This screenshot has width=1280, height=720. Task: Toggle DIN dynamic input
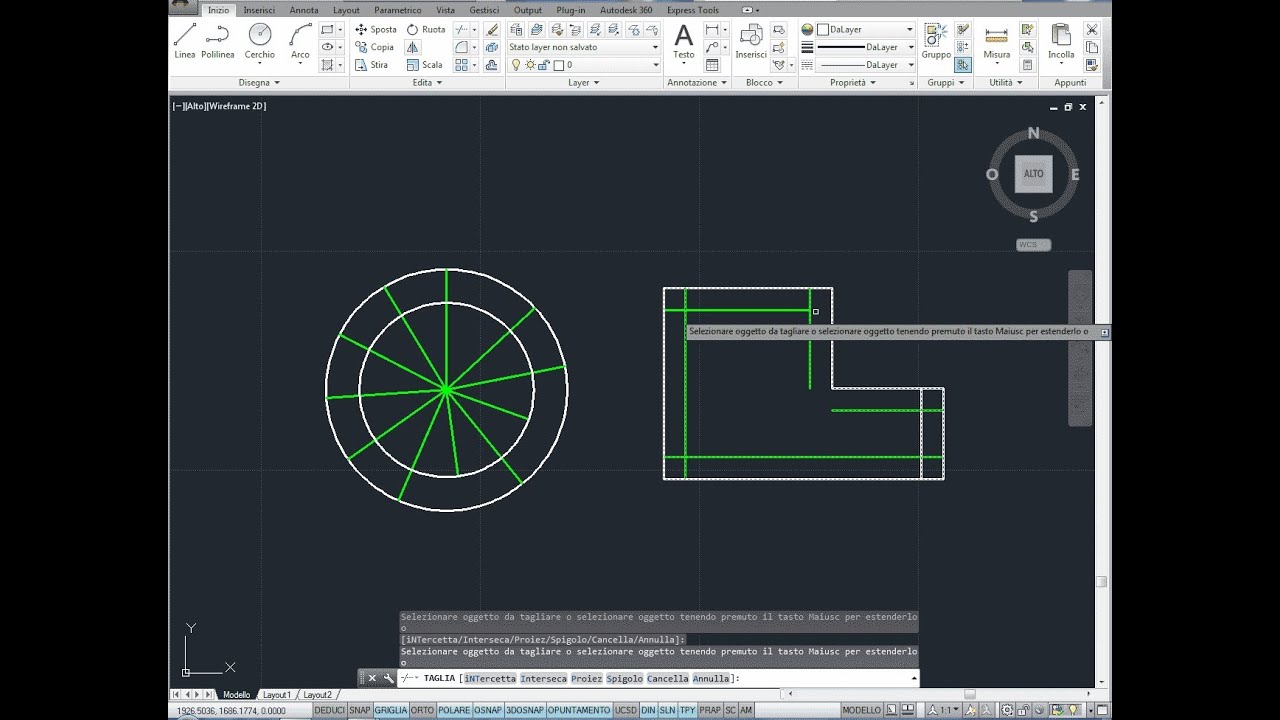click(x=648, y=710)
